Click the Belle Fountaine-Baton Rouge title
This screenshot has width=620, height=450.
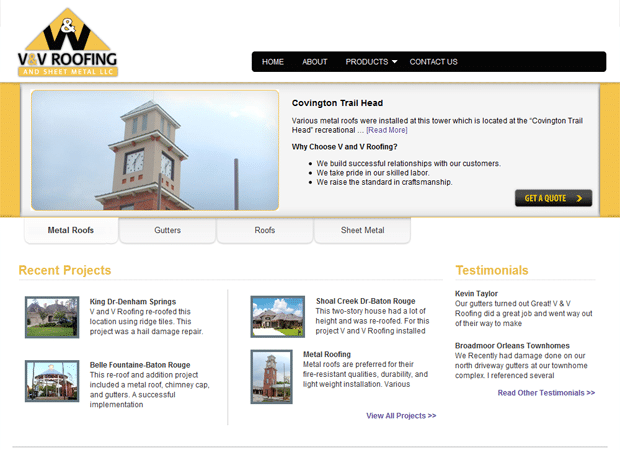(x=140, y=365)
